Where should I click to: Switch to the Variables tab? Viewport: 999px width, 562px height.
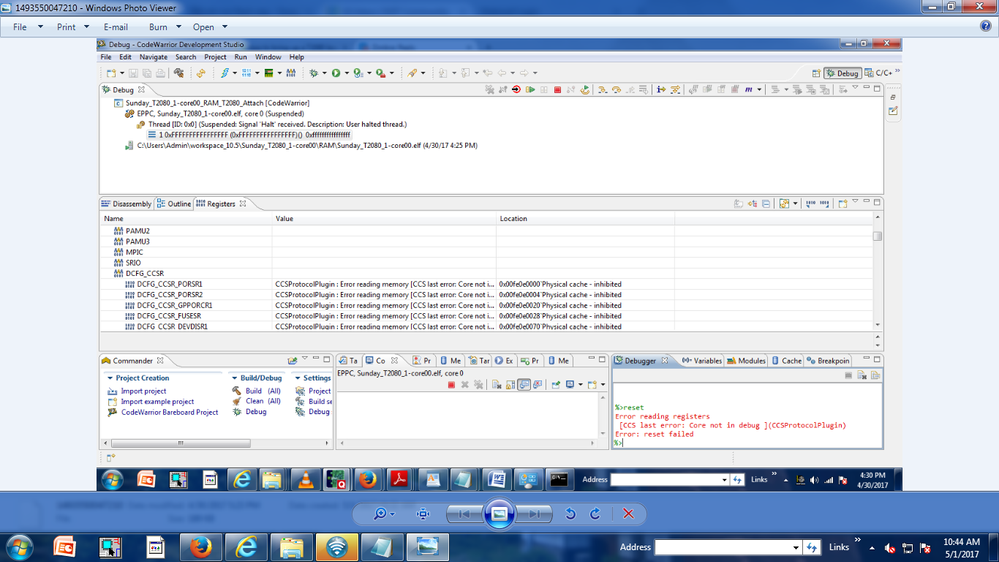[x=701, y=361]
